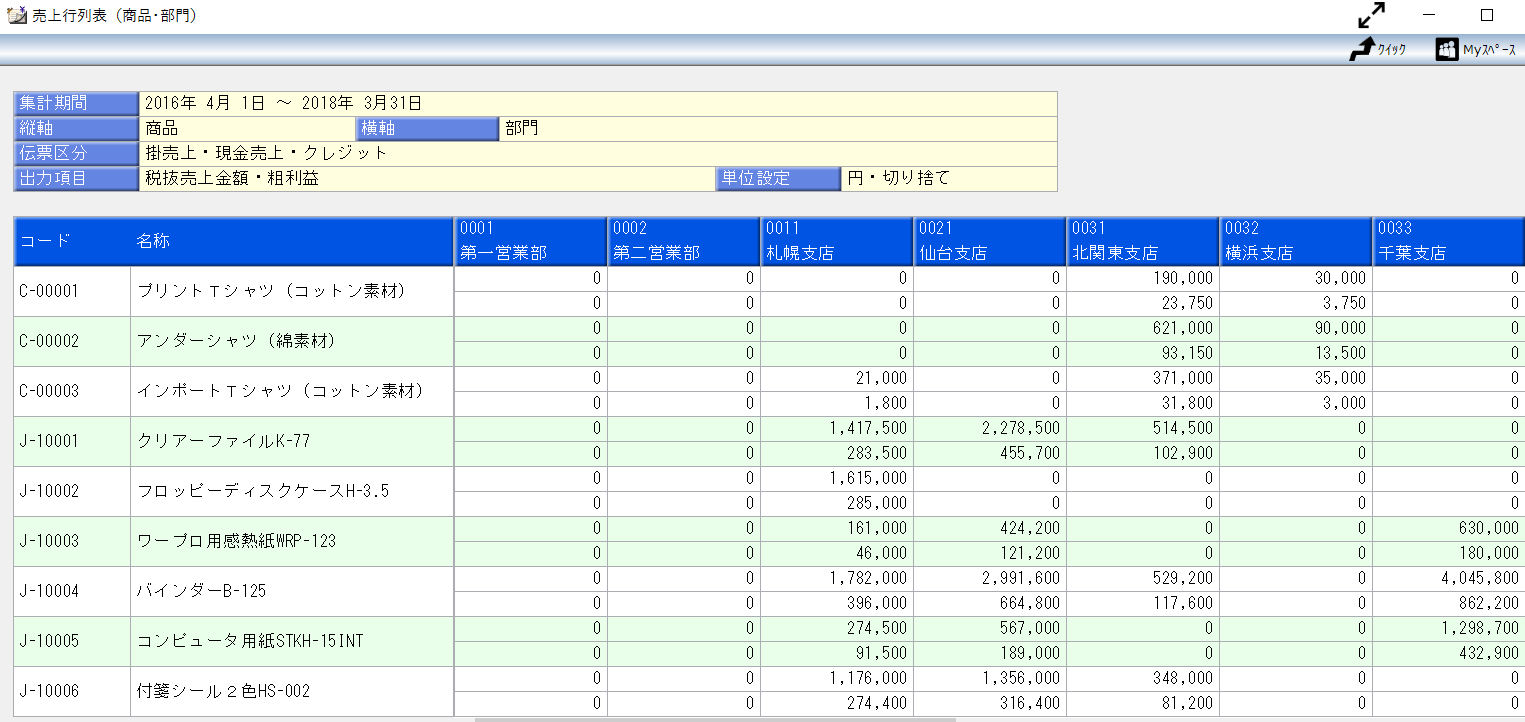Select the 30,000 cell for 横浜支店

(x=1295, y=278)
